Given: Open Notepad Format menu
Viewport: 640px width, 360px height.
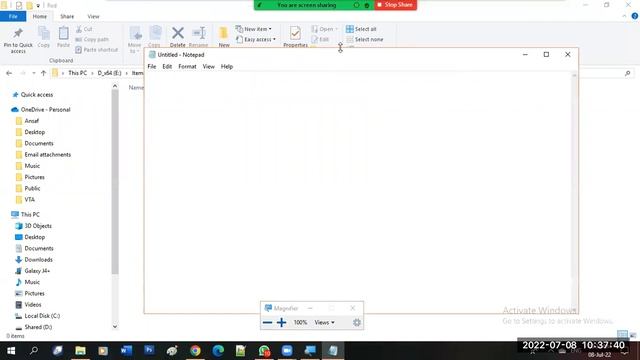Looking at the screenshot, I should point(187,67).
